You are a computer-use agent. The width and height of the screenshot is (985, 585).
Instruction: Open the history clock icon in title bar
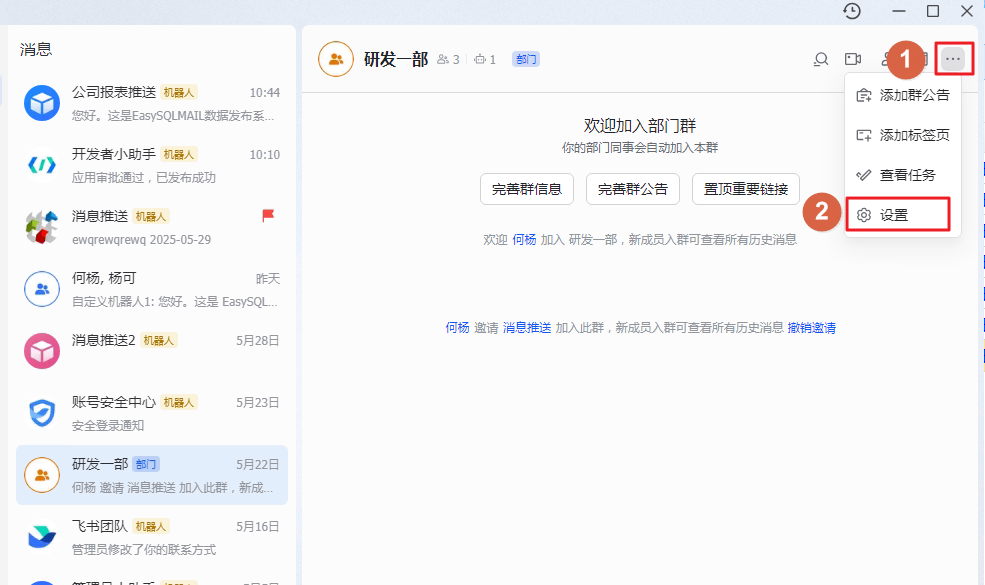[852, 11]
